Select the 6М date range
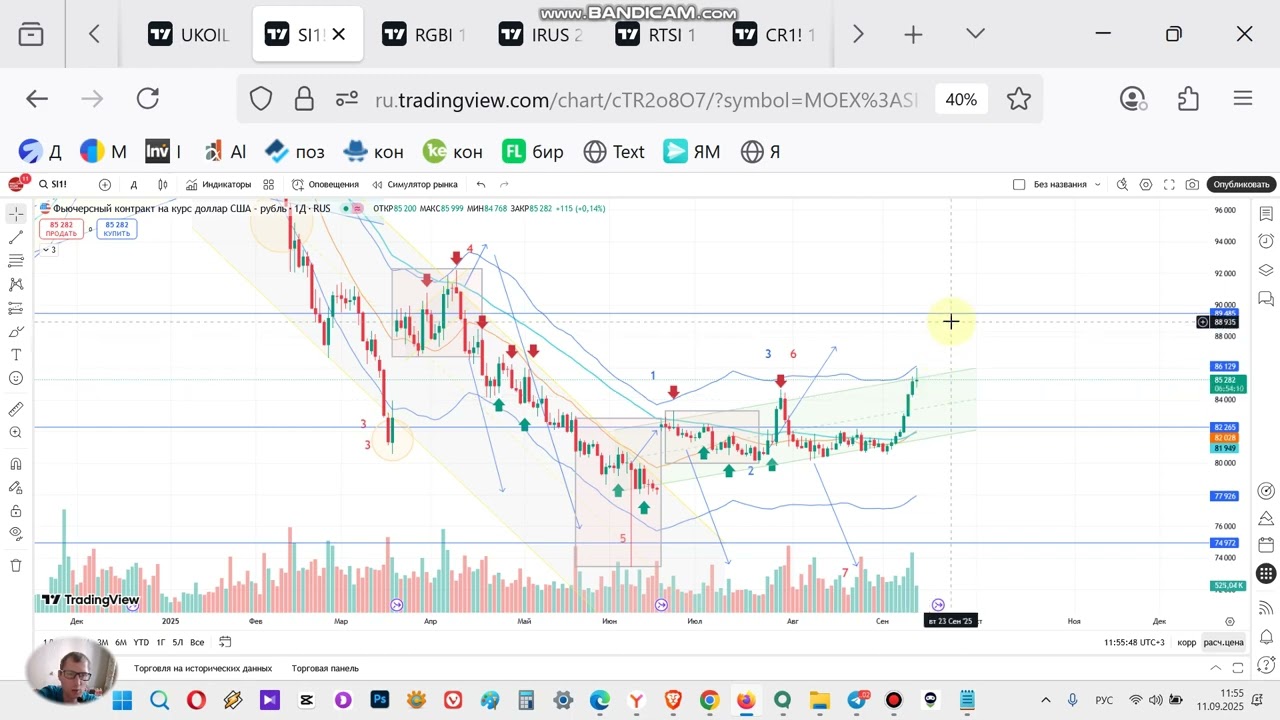1280x720 pixels. click(120, 642)
